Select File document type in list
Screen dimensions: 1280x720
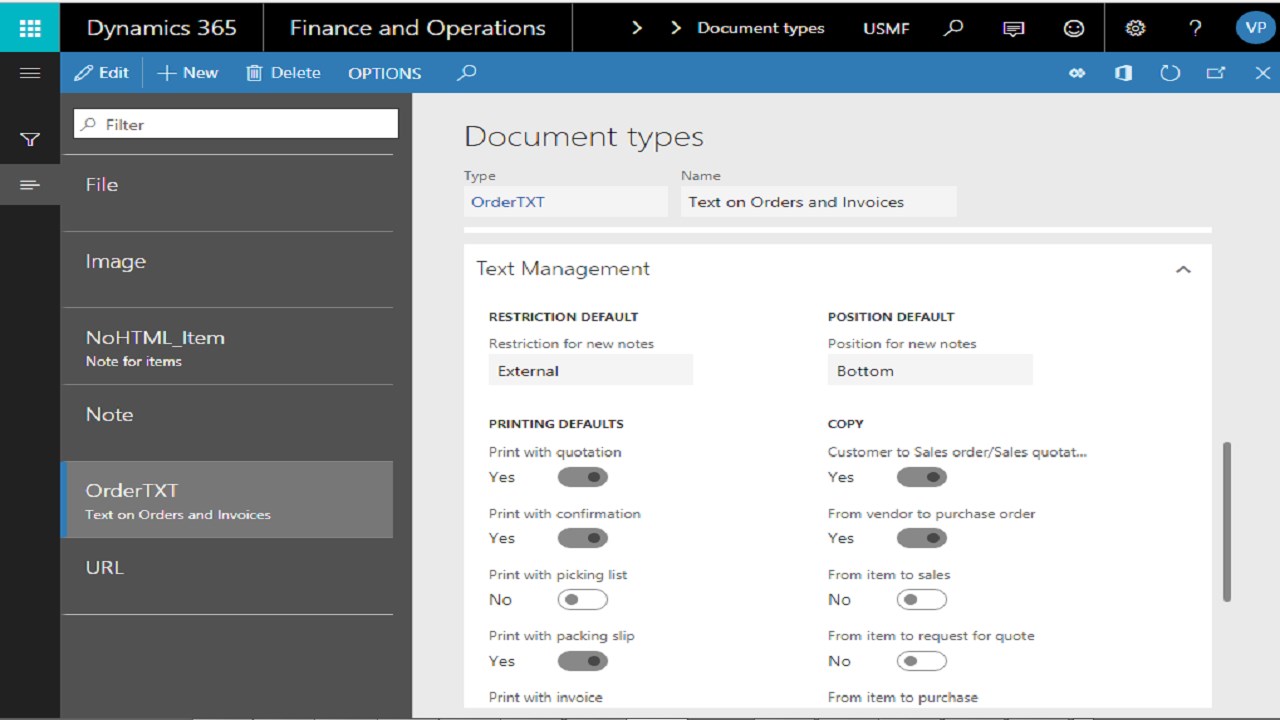(x=228, y=193)
